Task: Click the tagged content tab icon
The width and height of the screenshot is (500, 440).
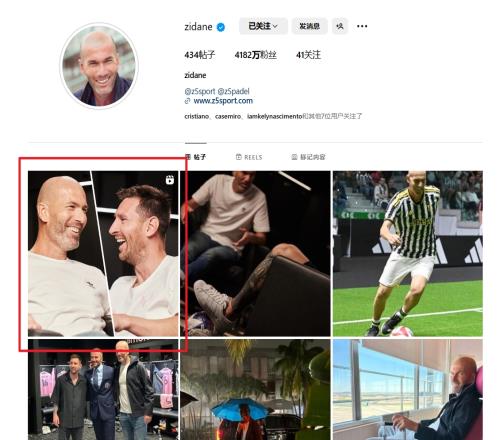Action: pyautogui.click(x=294, y=157)
